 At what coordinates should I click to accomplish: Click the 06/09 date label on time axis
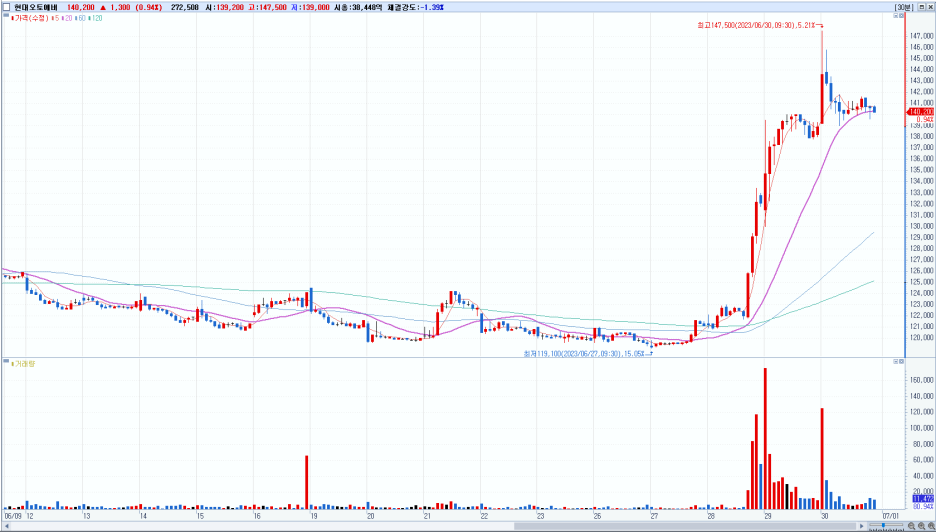[x=13, y=516]
